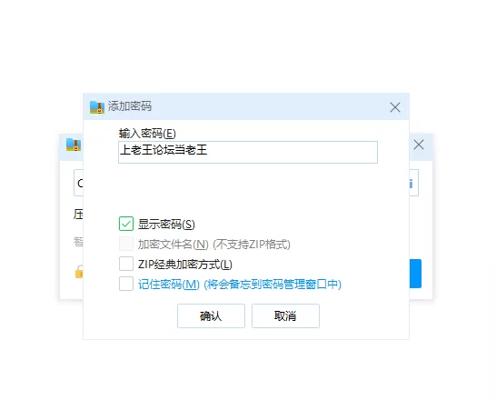496x400 pixels.
Task: Enable ZIP经典加密方式(L) checkbox
Action: (126, 264)
